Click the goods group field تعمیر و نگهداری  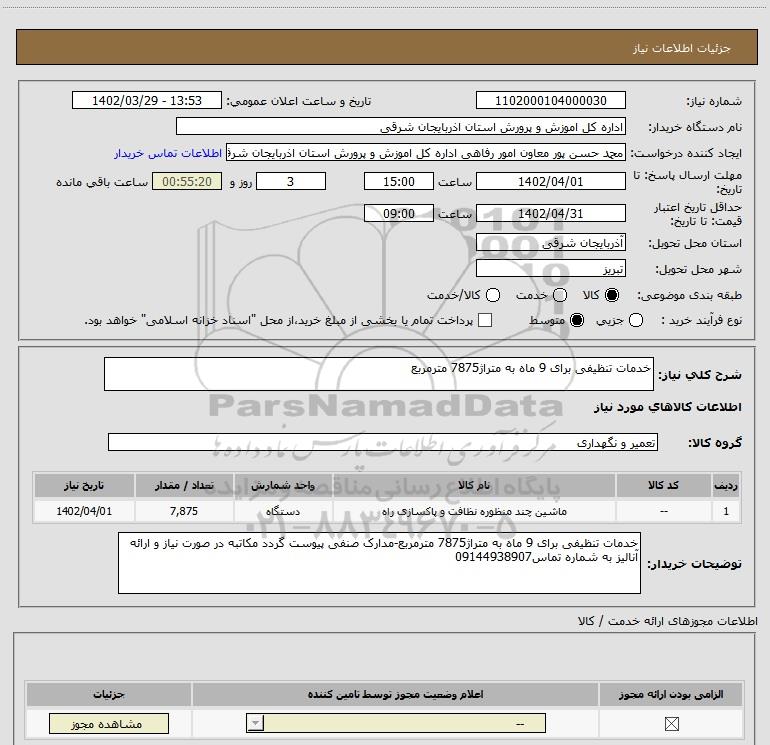(383, 442)
